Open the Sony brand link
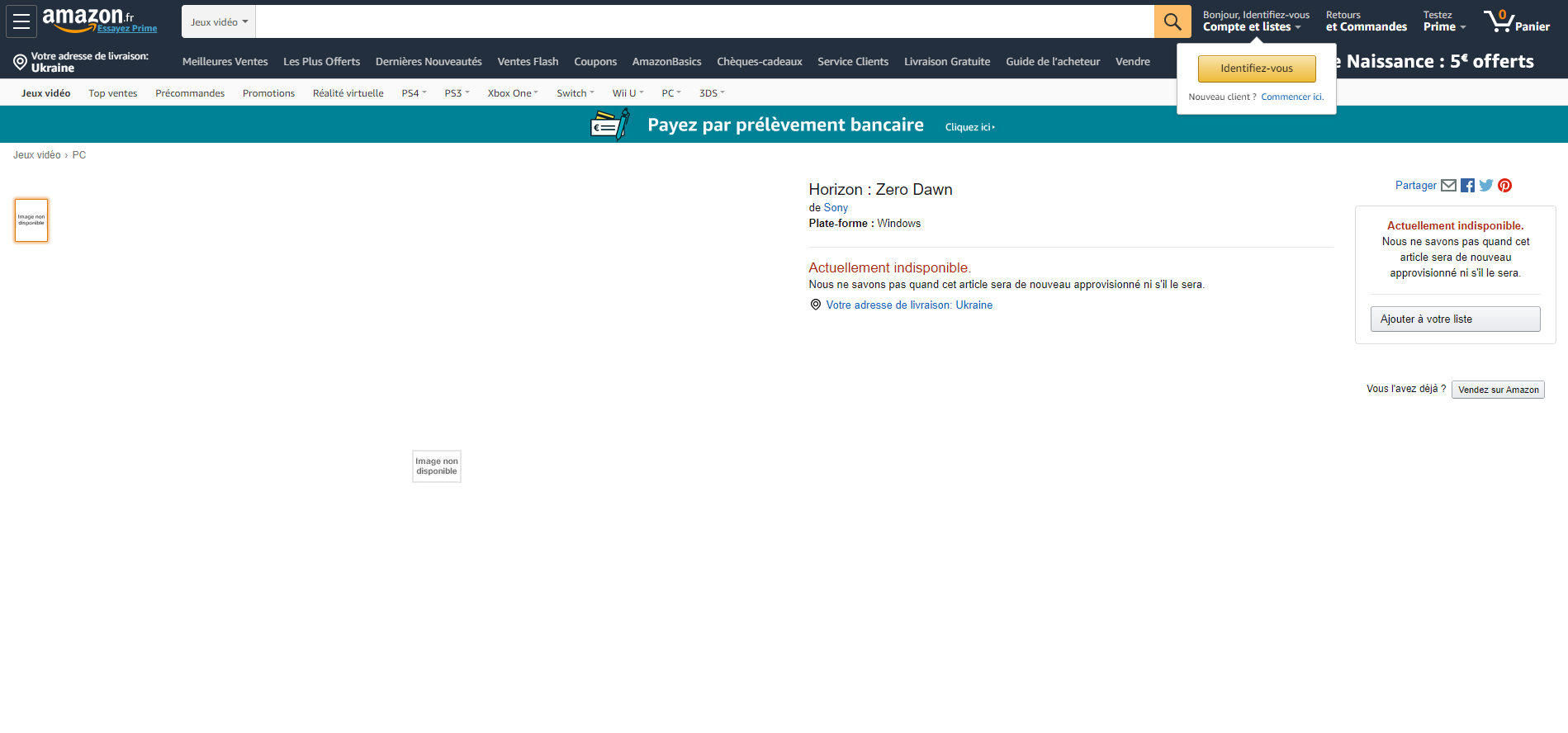Screen dimensions: 1568x733 point(836,208)
